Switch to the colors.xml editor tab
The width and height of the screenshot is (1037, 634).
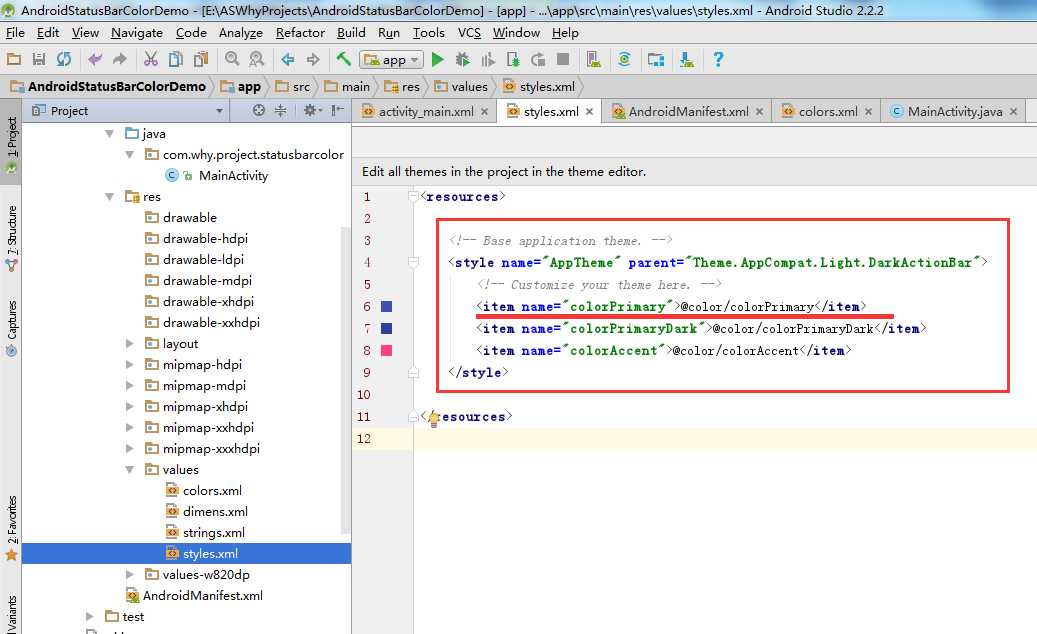coord(827,111)
